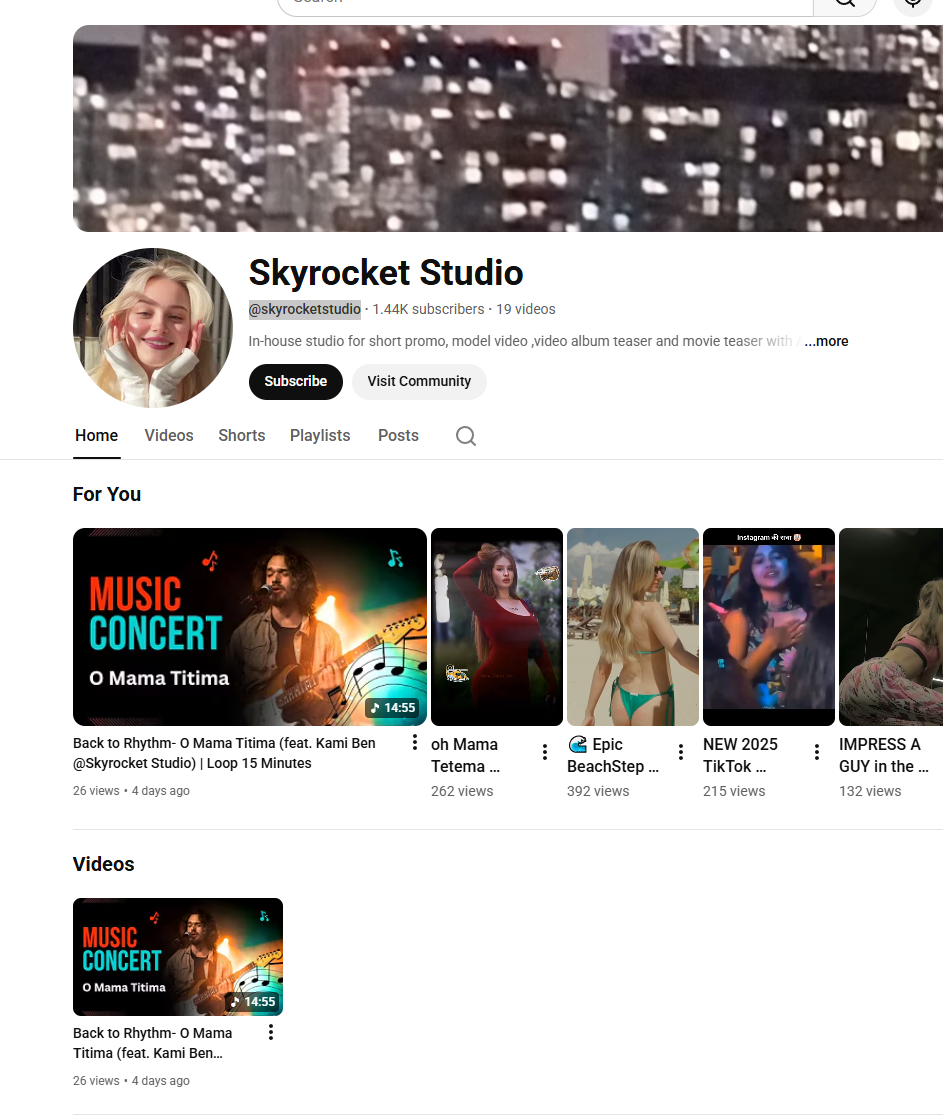Switch to the Videos tab
943x1115 pixels.
click(x=169, y=436)
